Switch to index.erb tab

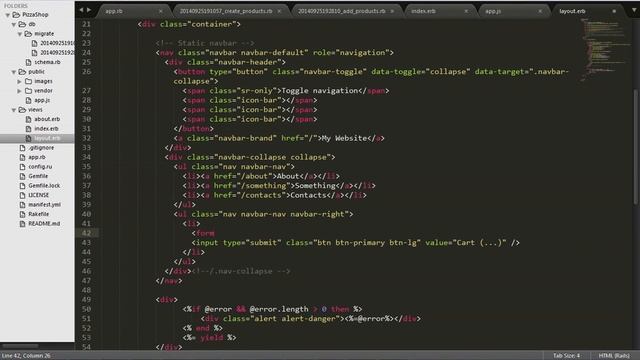tap(423, 11)
